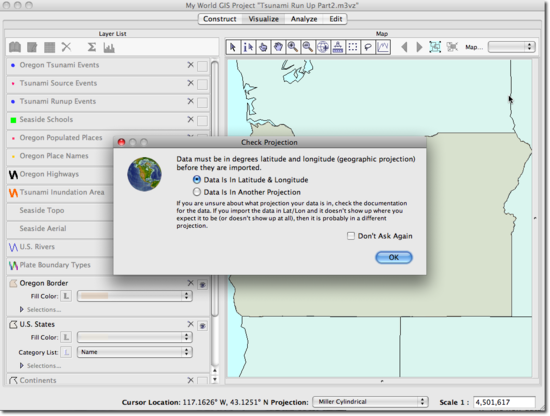Open the Miller Cylindrical projection dropdown
This screenshot has height=416, width=550.
[x=370, y=402]
